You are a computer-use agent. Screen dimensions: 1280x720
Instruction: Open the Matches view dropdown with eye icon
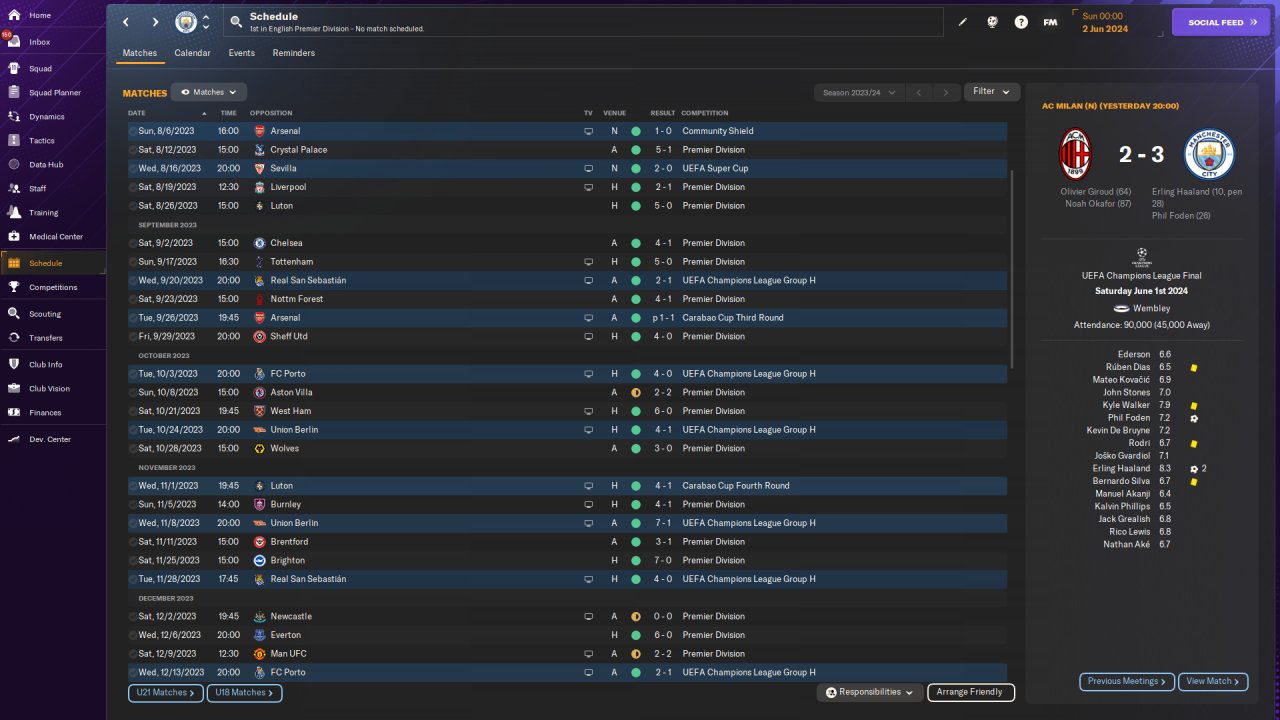pyautogui.click(x=208, y=92)
